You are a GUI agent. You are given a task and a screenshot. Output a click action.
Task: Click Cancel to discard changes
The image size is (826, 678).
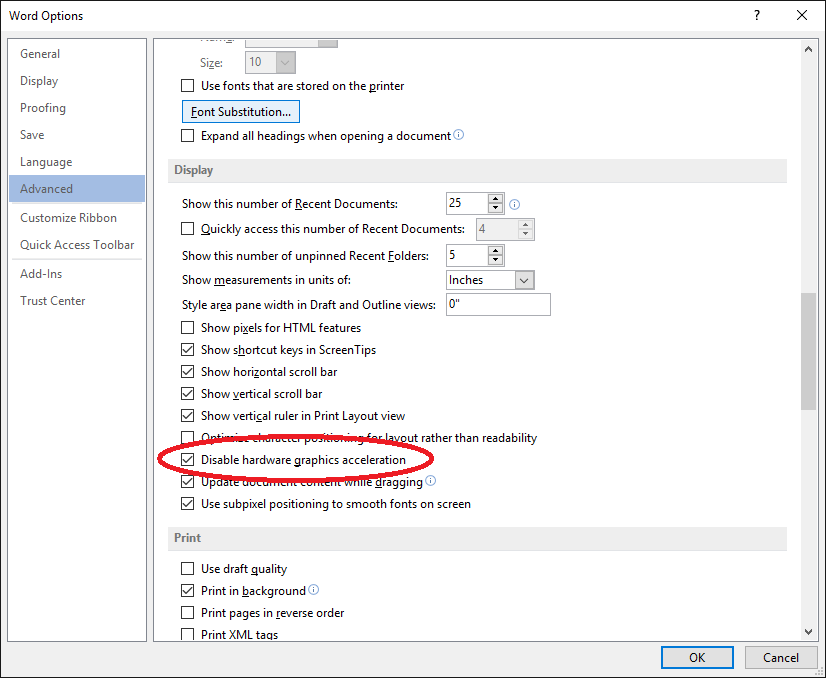point(781,657)
